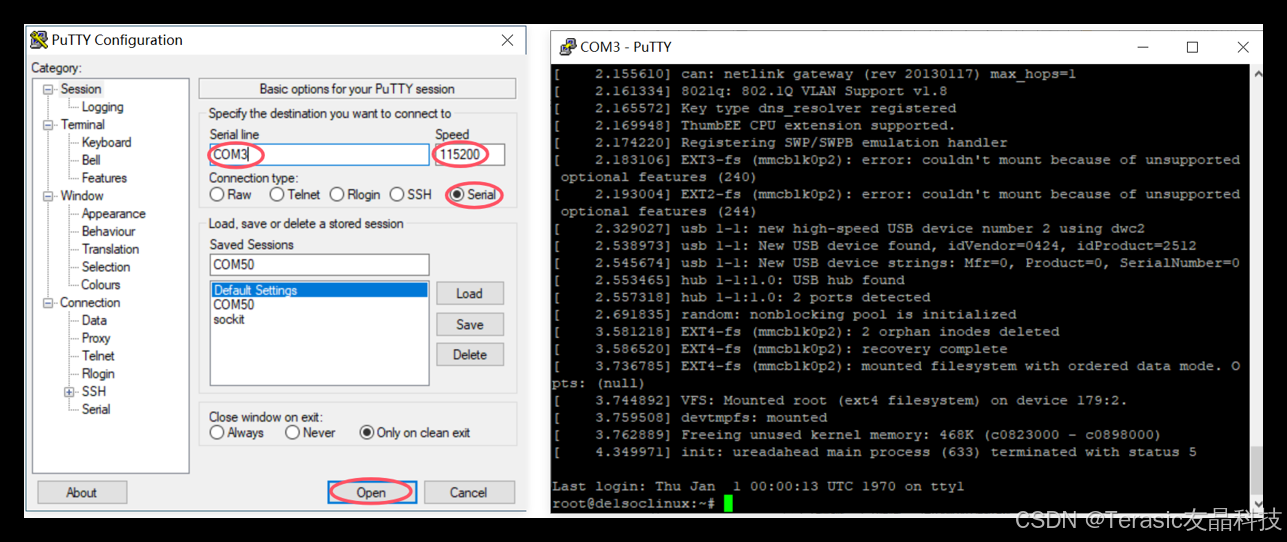Open the Terminal category
This screenshot has width=1287, height=542.
(82, 125)
